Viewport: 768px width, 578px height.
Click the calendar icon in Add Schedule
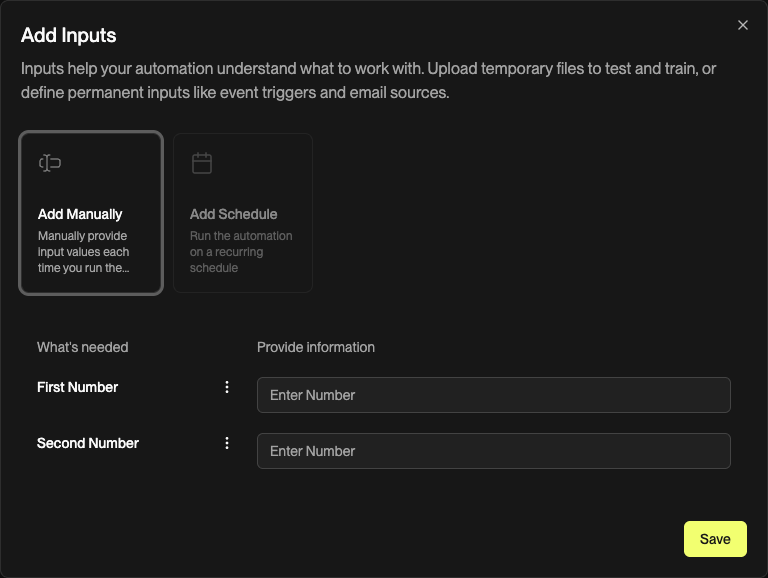coord(202,163)
